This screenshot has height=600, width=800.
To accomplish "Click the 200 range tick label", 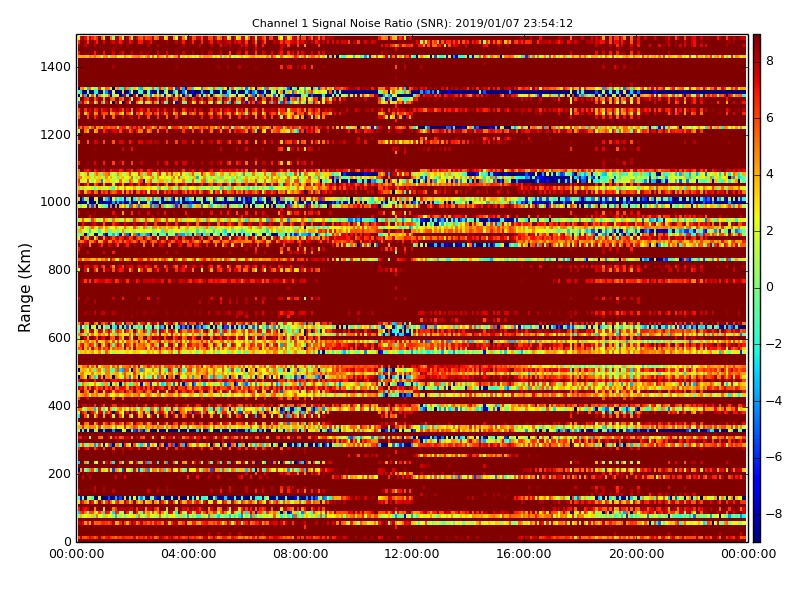I will [59, 473].
